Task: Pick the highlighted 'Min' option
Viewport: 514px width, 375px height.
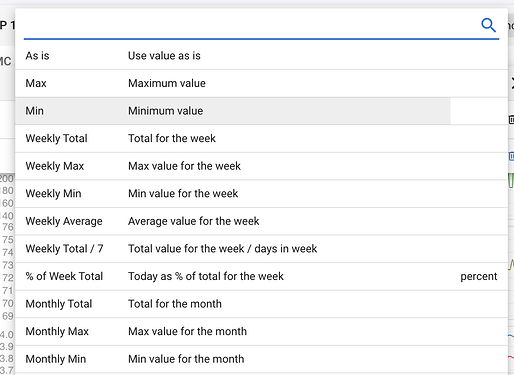Action: 261,111
